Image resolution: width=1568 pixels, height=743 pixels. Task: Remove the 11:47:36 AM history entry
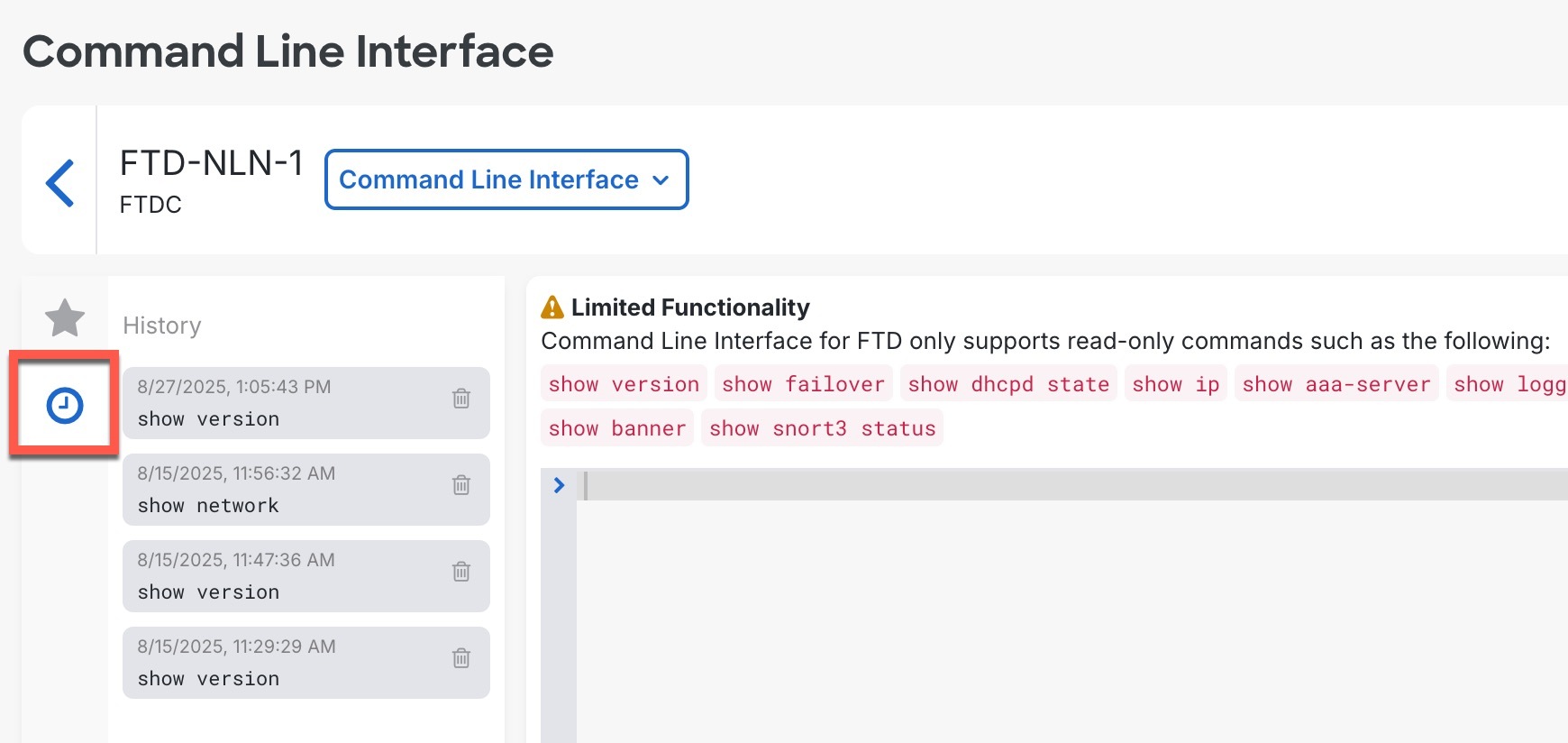click(x=461, y=572)
